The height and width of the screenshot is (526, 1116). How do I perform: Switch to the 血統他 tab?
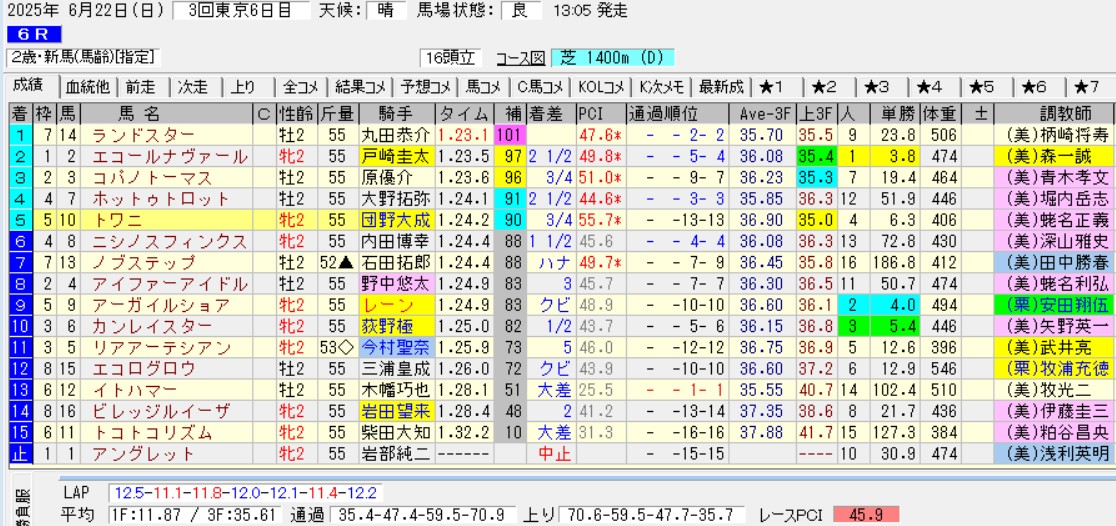pyautogui.click(x=88, y=86)
